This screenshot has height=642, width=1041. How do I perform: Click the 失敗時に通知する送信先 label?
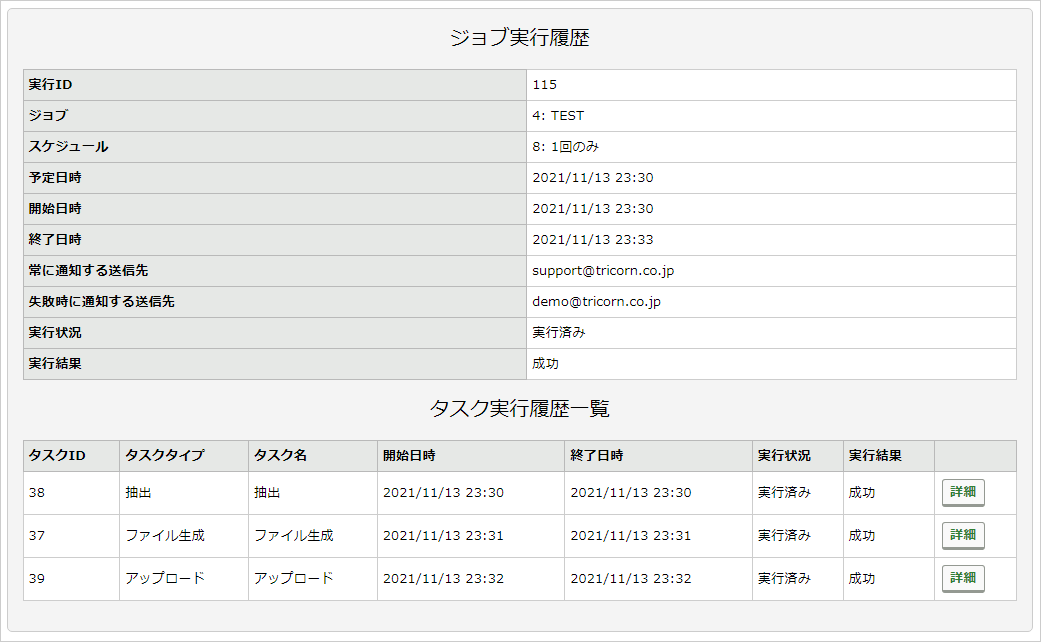point(102,301)
